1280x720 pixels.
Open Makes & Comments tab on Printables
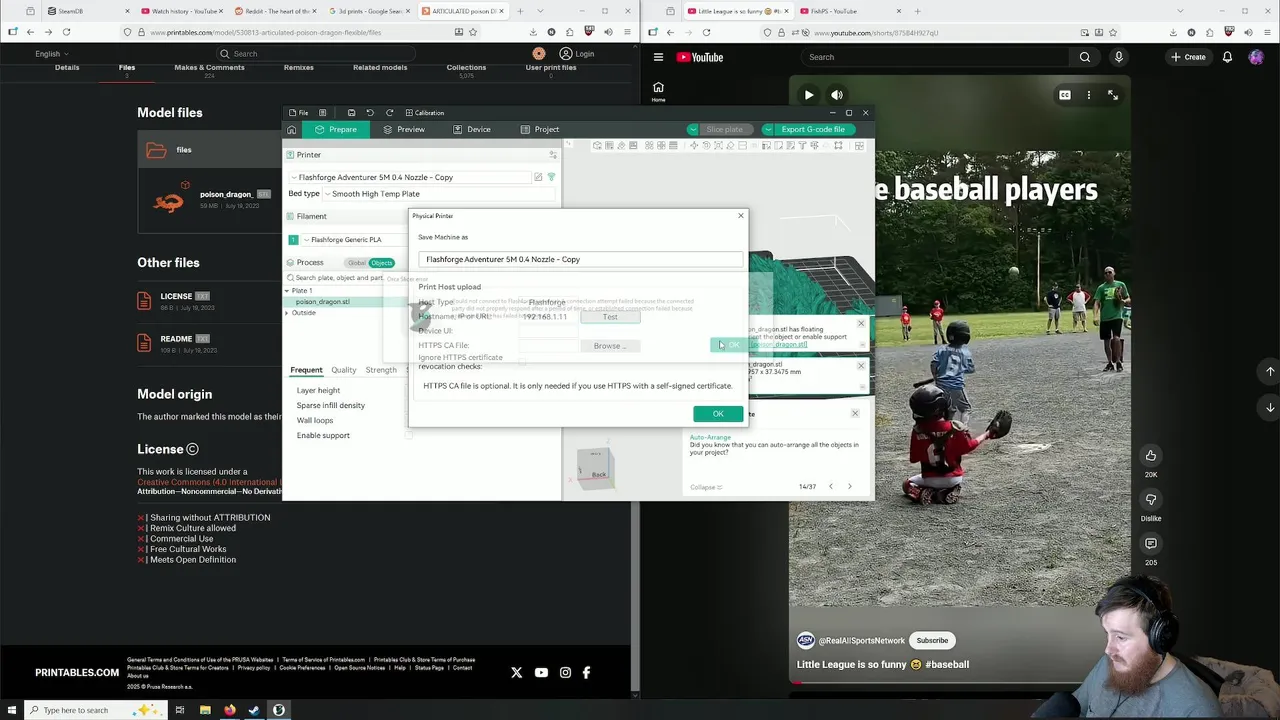point(209,68)
